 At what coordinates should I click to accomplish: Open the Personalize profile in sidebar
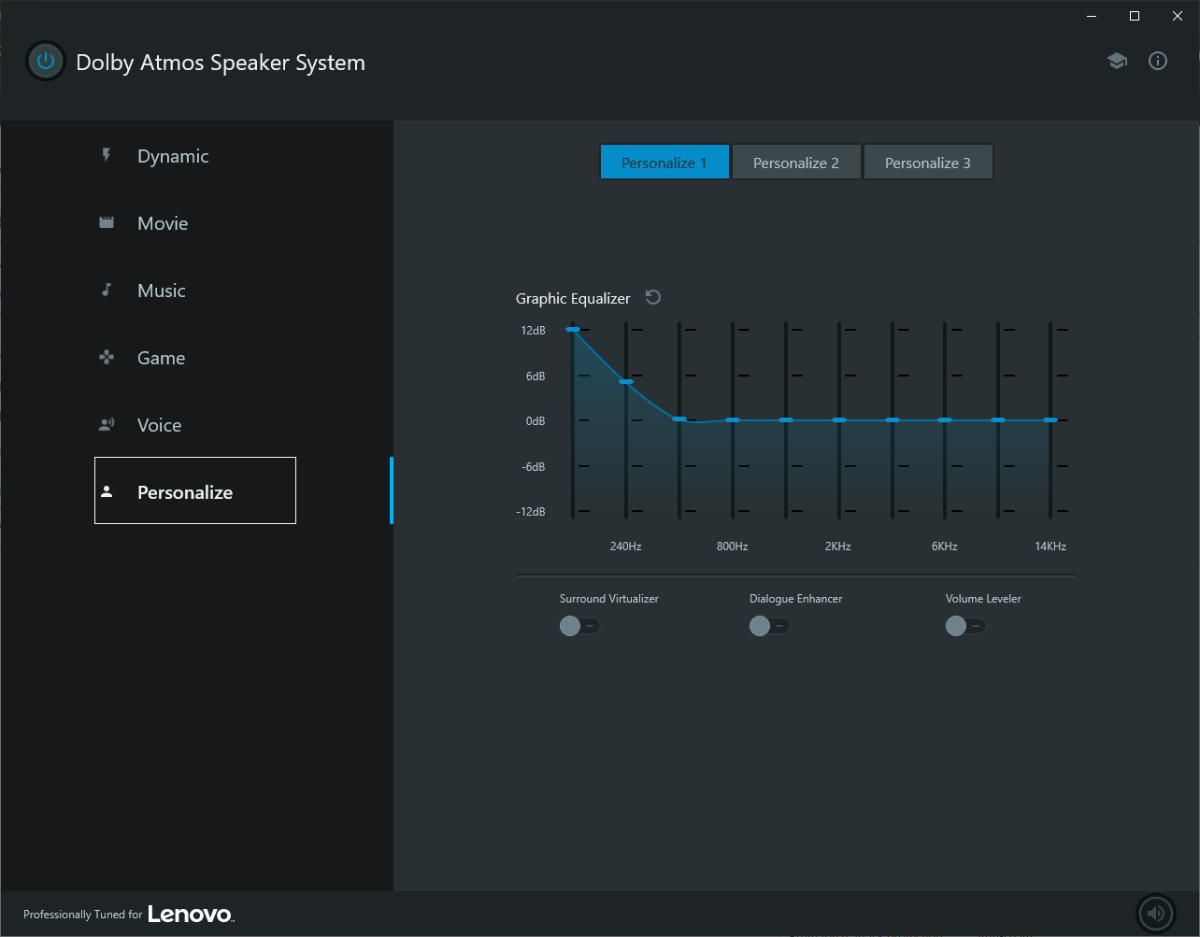pos(185,492)
